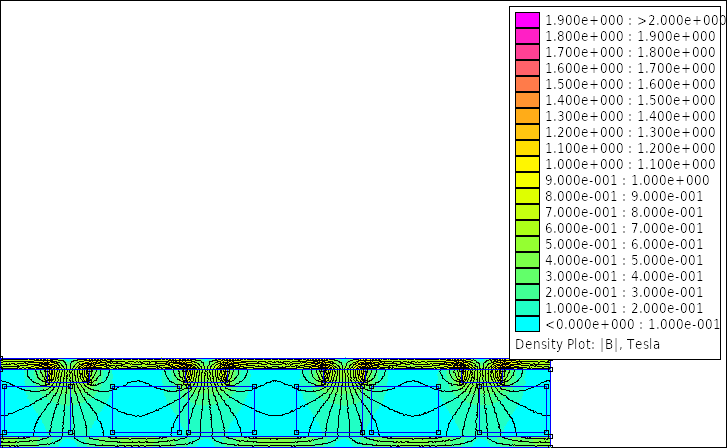The image size is (727, 448).
Task: Click the legend text '9.000e-001 : 1.000e+000'
Action: coord(627,180)
